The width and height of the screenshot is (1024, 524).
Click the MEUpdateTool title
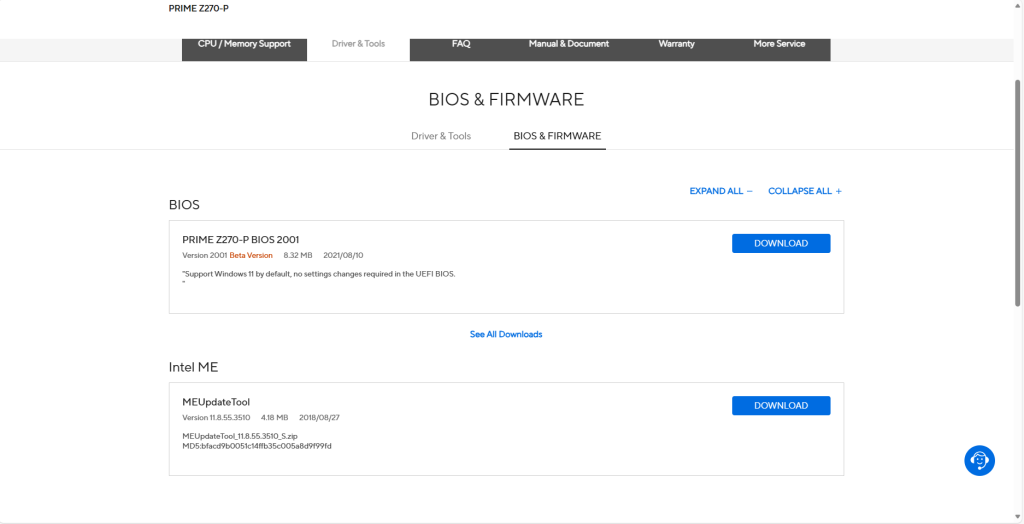click(x=216, y=402)
